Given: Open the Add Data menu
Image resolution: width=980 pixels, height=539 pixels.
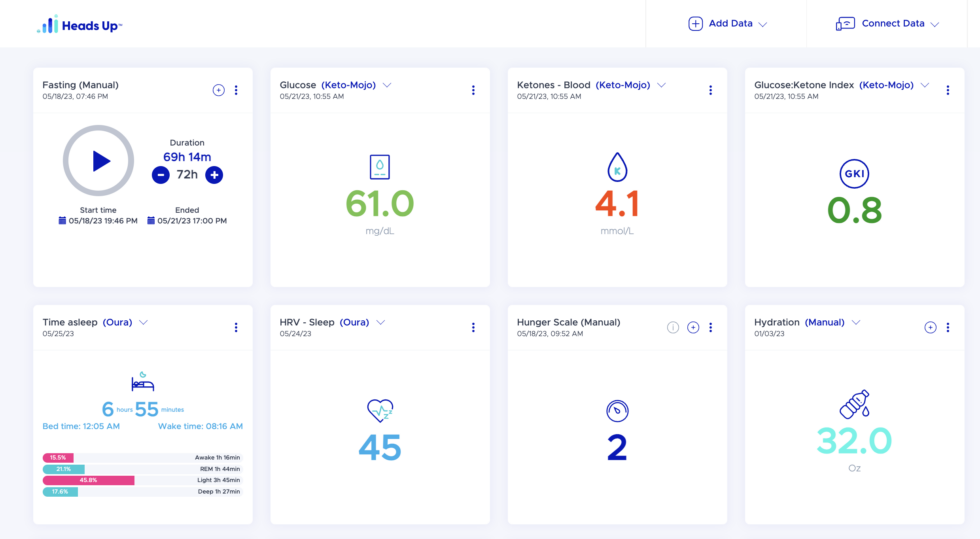Looking at the screenshot, I should point(728,24).
